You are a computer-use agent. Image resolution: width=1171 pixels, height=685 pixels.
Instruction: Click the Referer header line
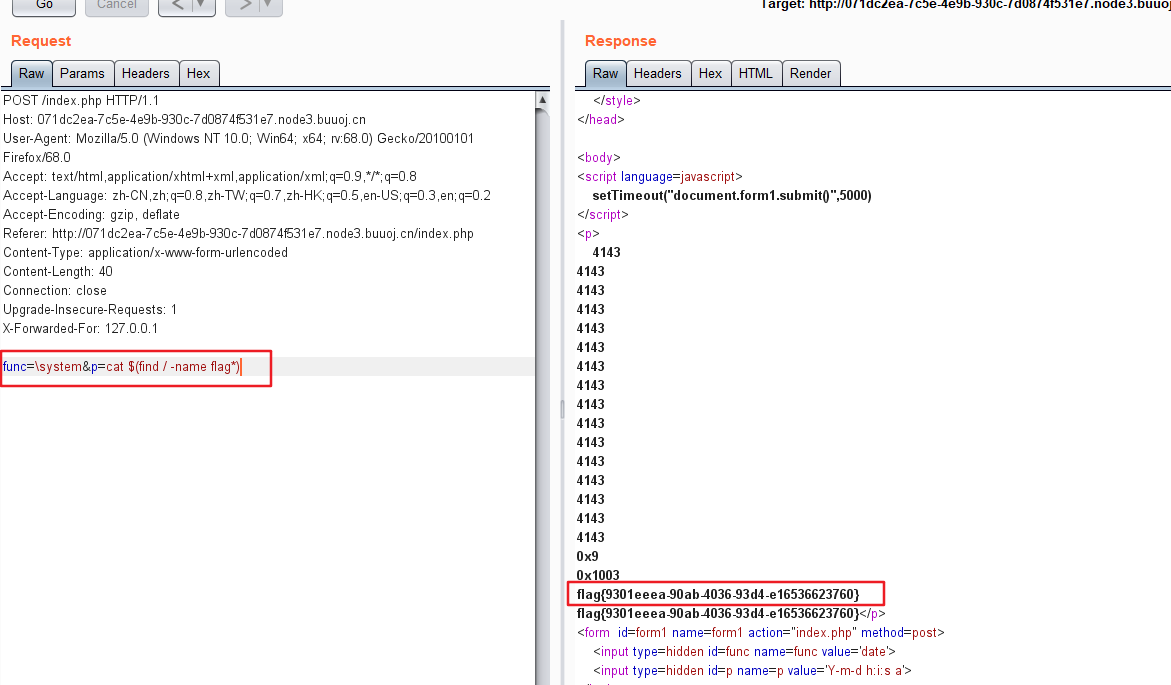pyautogui.click(x=238, y=234)
